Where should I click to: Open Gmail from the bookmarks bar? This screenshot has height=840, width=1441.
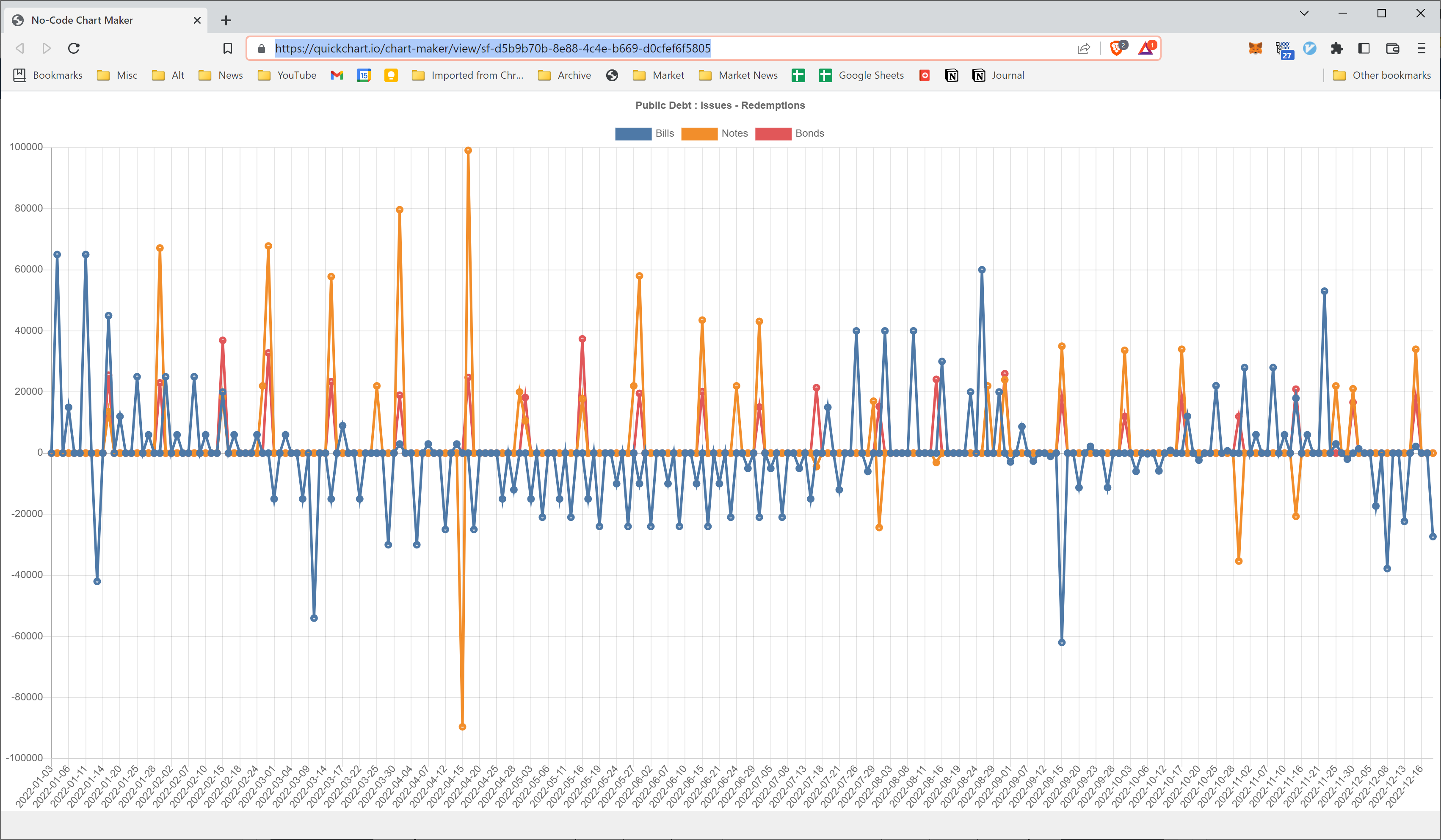click(x=337, y=75)
